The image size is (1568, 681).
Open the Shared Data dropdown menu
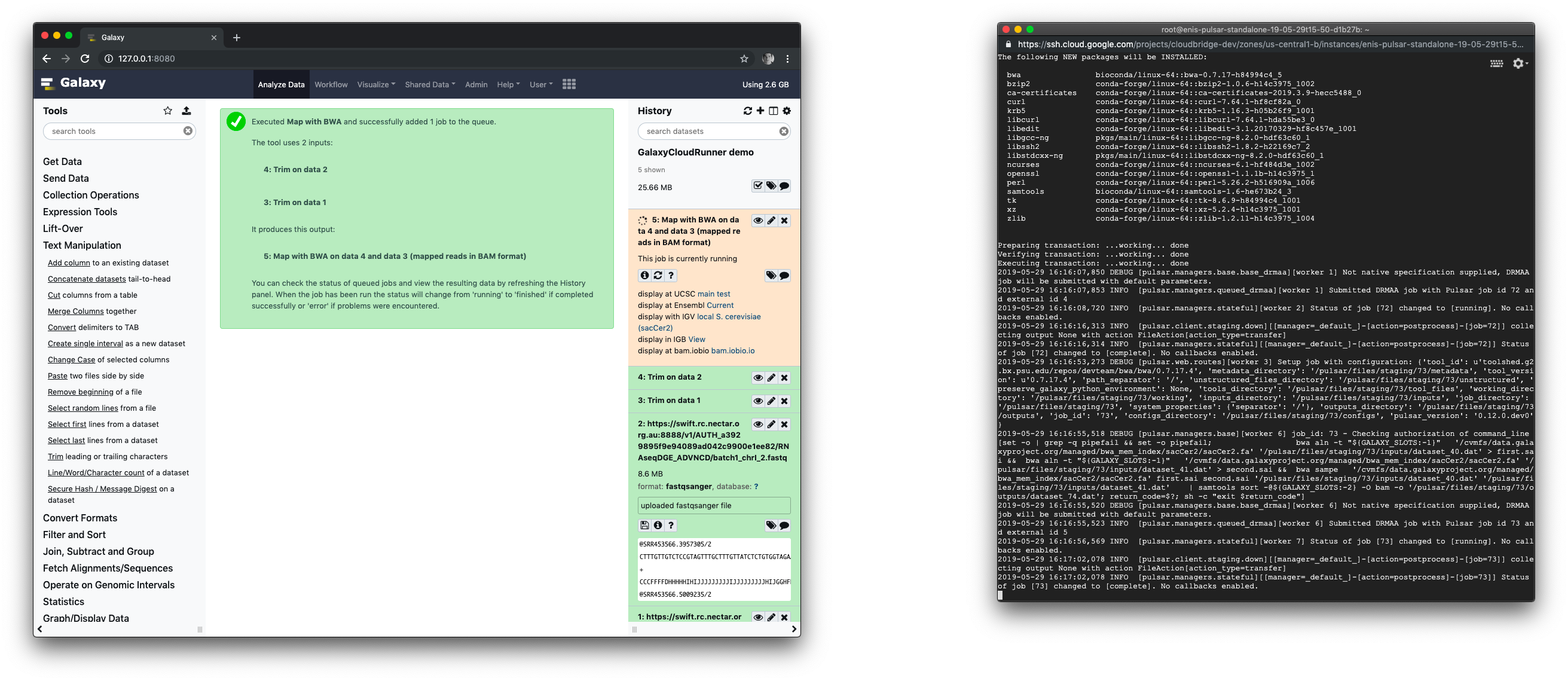(430, 84)
